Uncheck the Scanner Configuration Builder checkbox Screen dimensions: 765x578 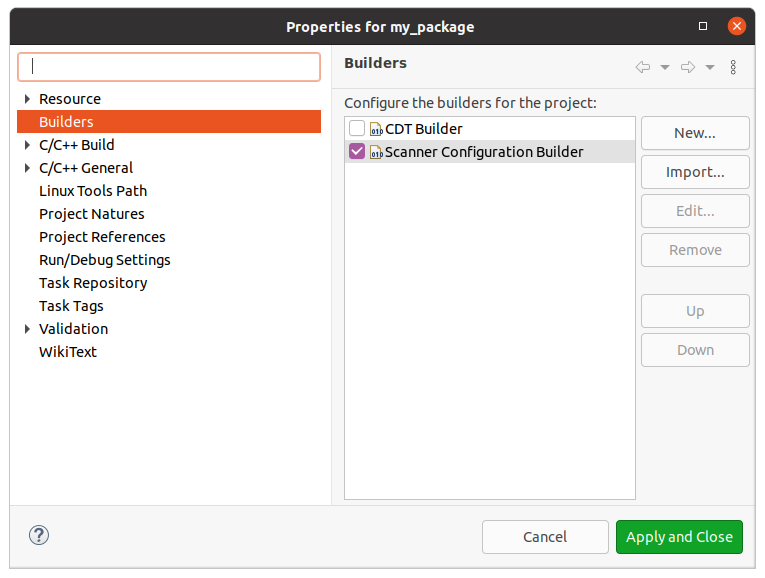pyautogui.click(x=357, y=152)
